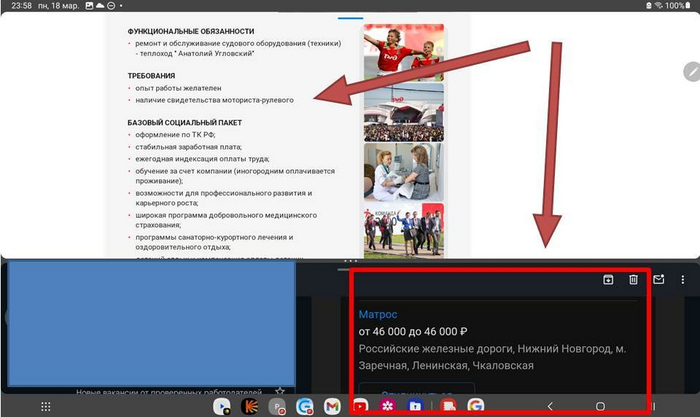Viewport: 700px width, 417px height.
Task: Tap the split-screen divider handle dots
Action: pyautogui.click(x=350, y=261)
